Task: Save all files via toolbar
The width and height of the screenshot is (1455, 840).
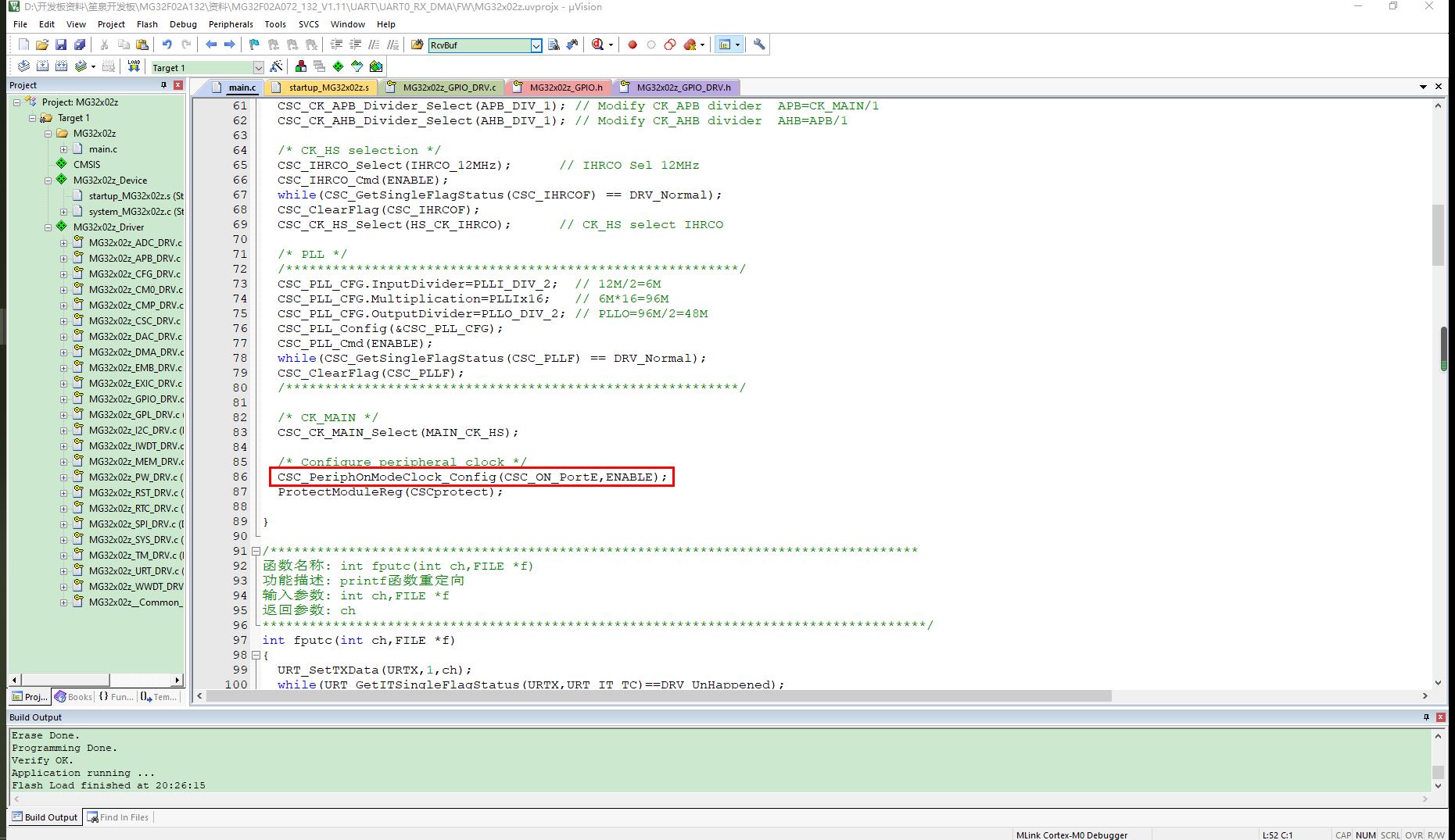Action: pos(80,45)
